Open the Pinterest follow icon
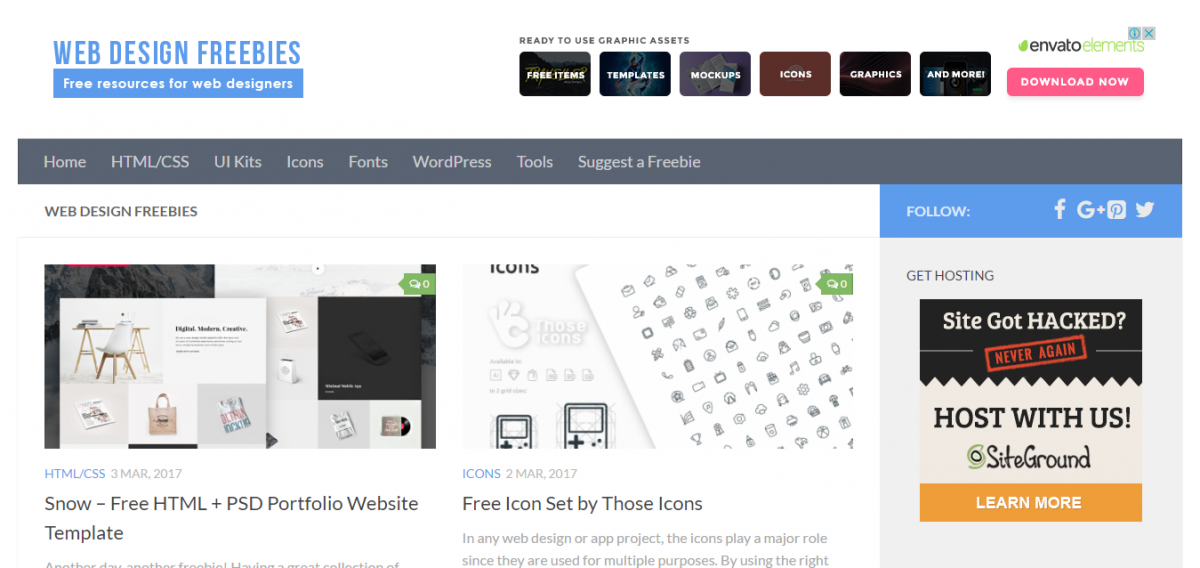Screen dimensions: 1200x568 tap(1117, 210)
